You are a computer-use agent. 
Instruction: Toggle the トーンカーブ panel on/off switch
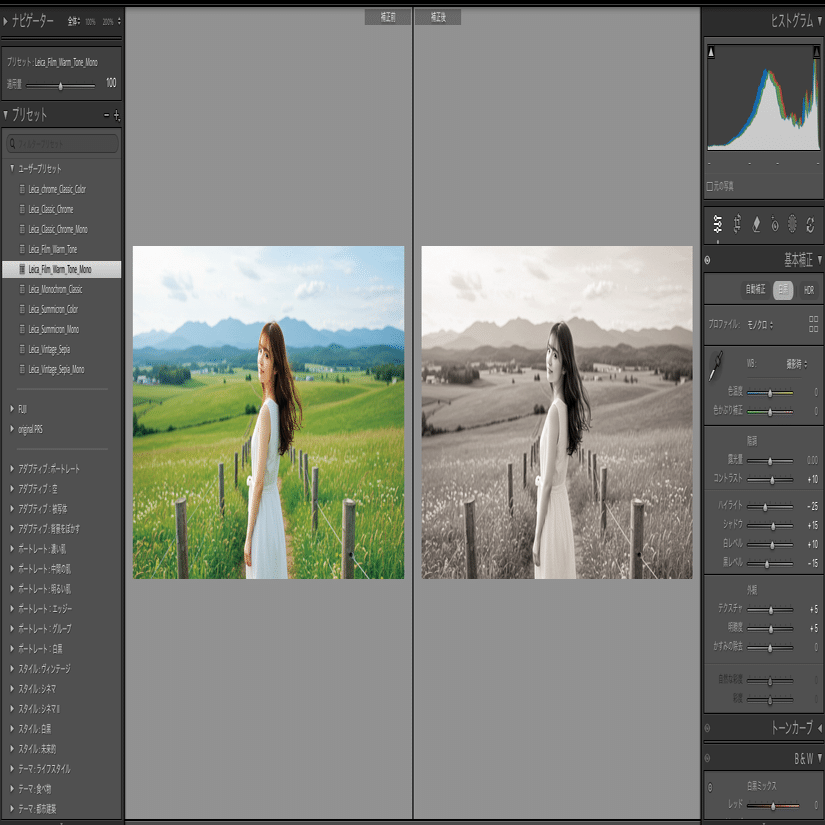click(708, 728)
